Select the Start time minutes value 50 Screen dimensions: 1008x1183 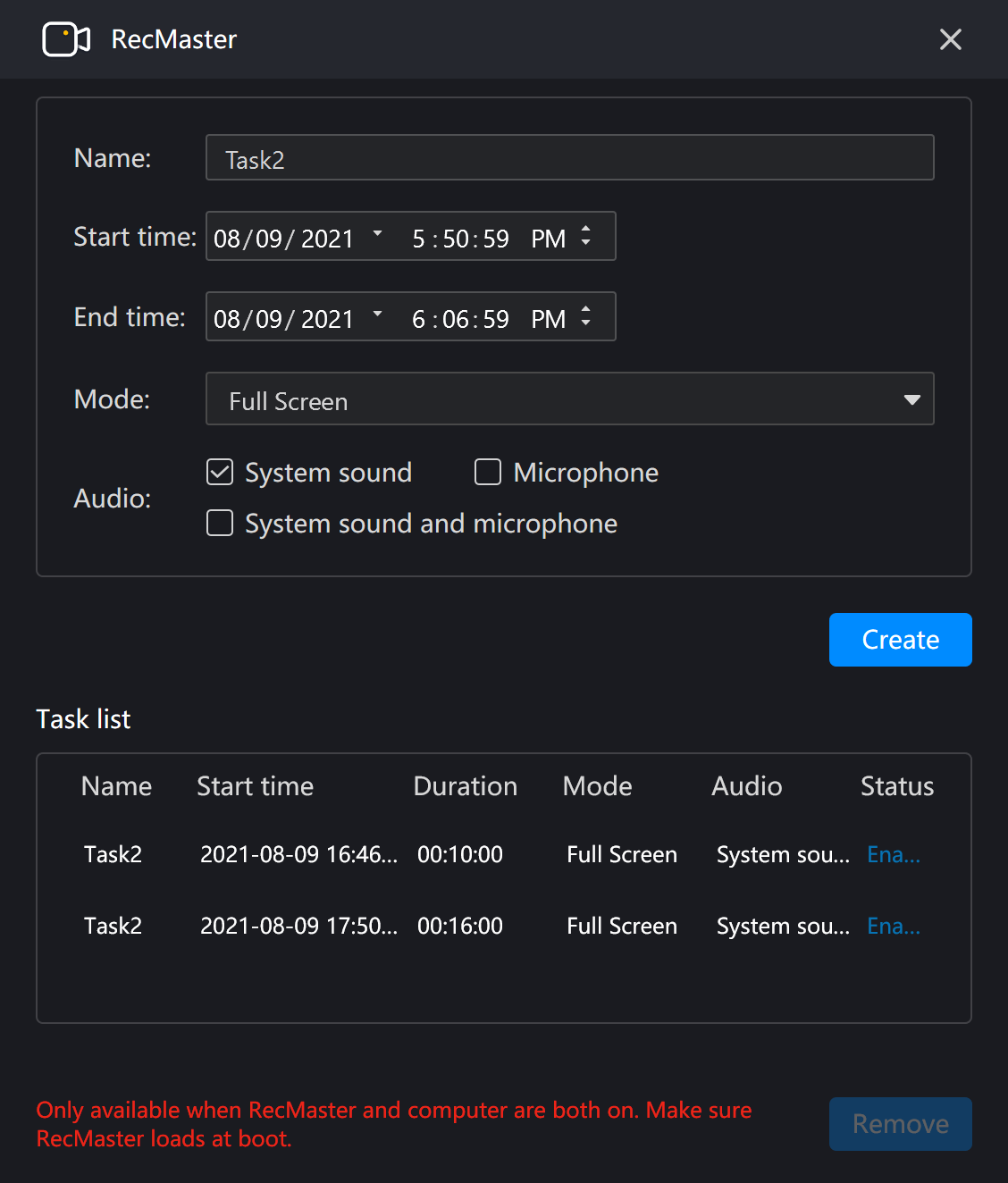(457, 239)
